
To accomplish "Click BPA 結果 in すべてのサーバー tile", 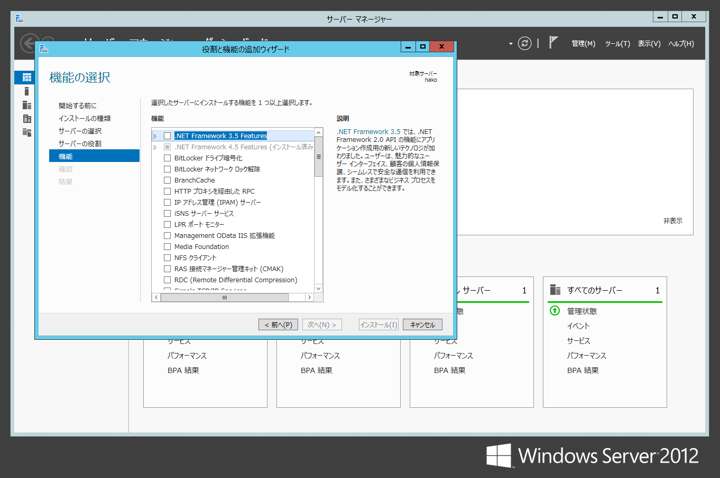I will pyautogui.click(x=583, y=370).
